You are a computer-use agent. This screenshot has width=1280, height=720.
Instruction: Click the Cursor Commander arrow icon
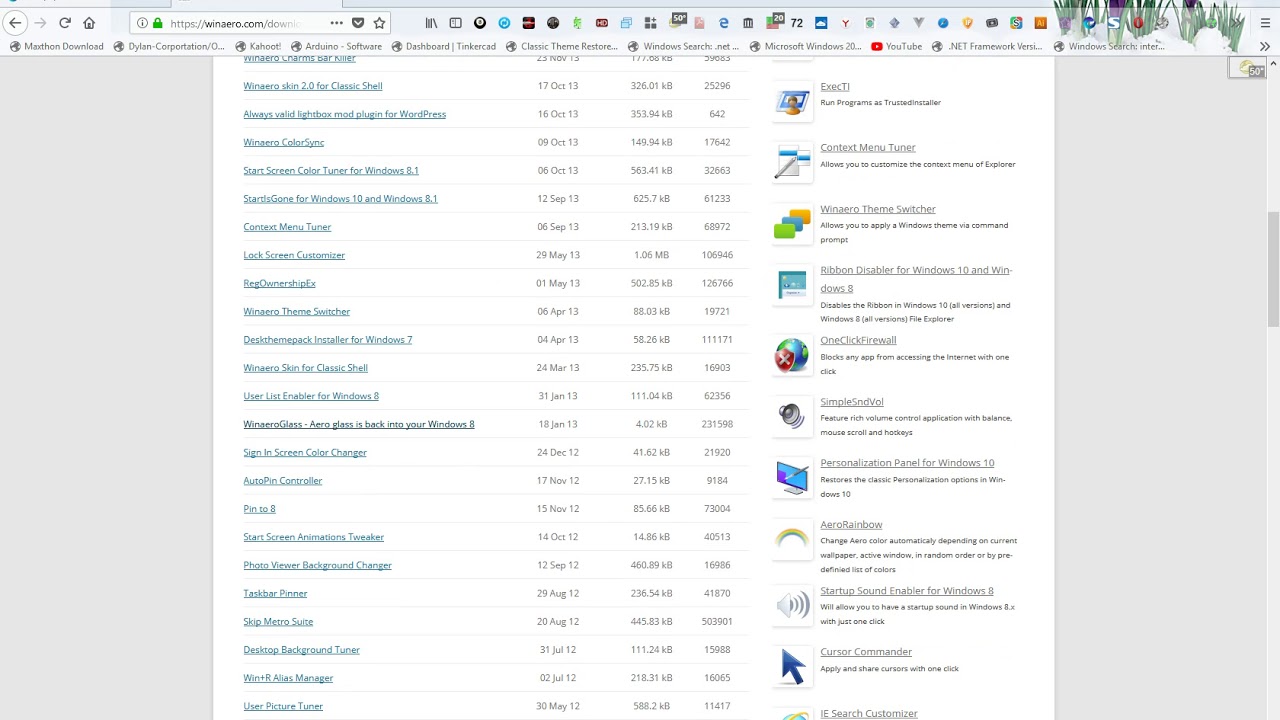(x=792, y=666)
